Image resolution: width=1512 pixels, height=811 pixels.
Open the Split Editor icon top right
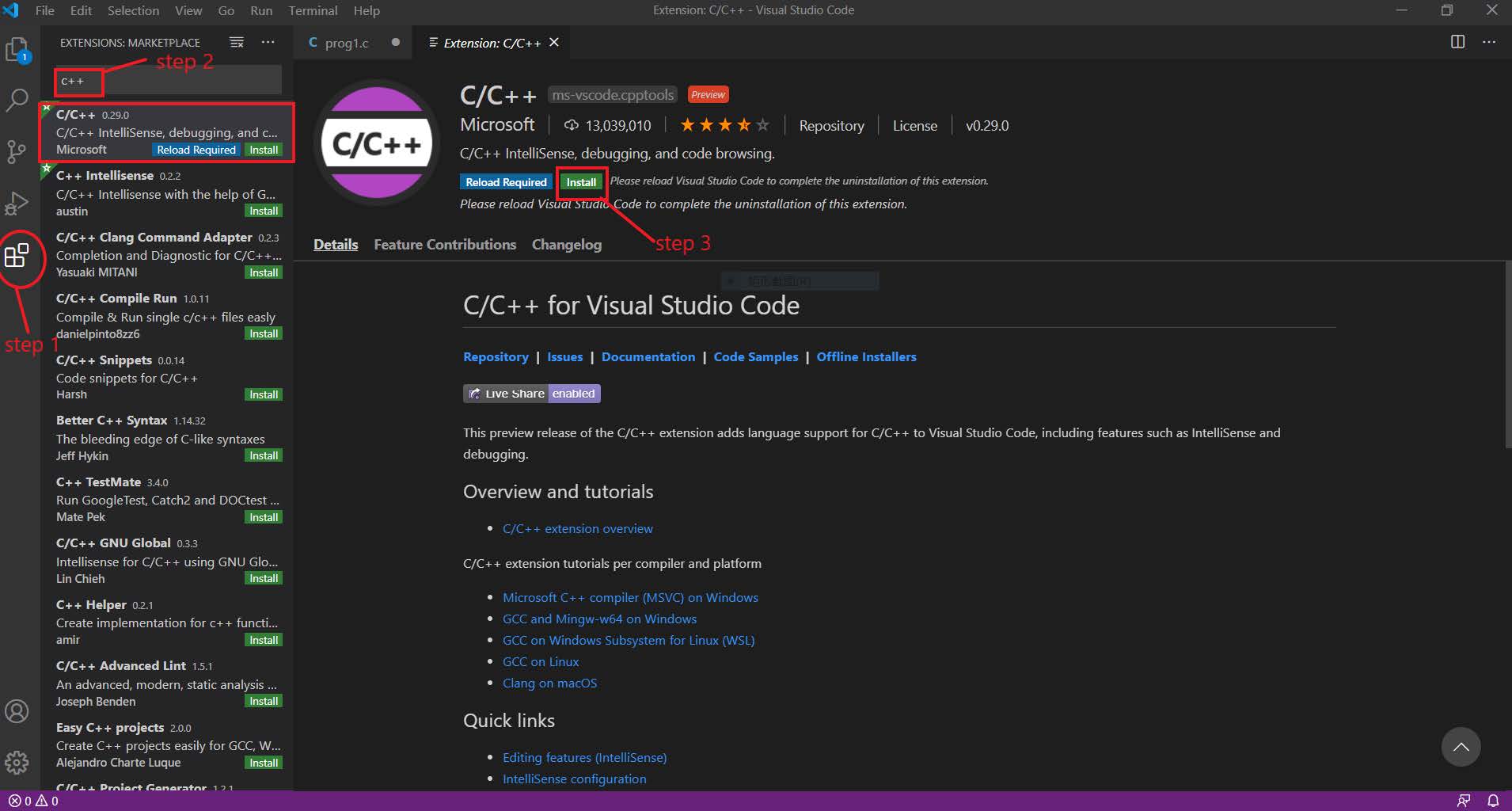(1458, 42)
